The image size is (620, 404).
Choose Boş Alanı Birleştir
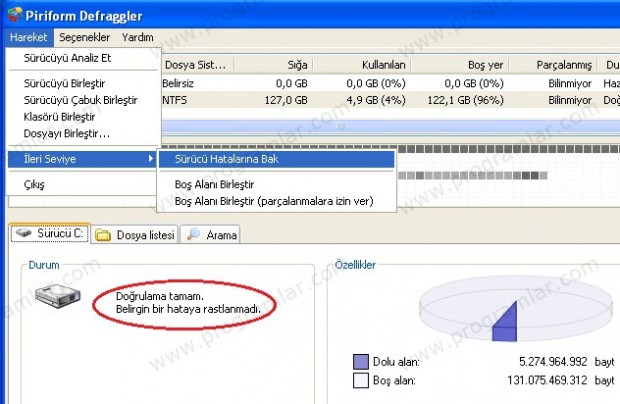pos(277,185)
